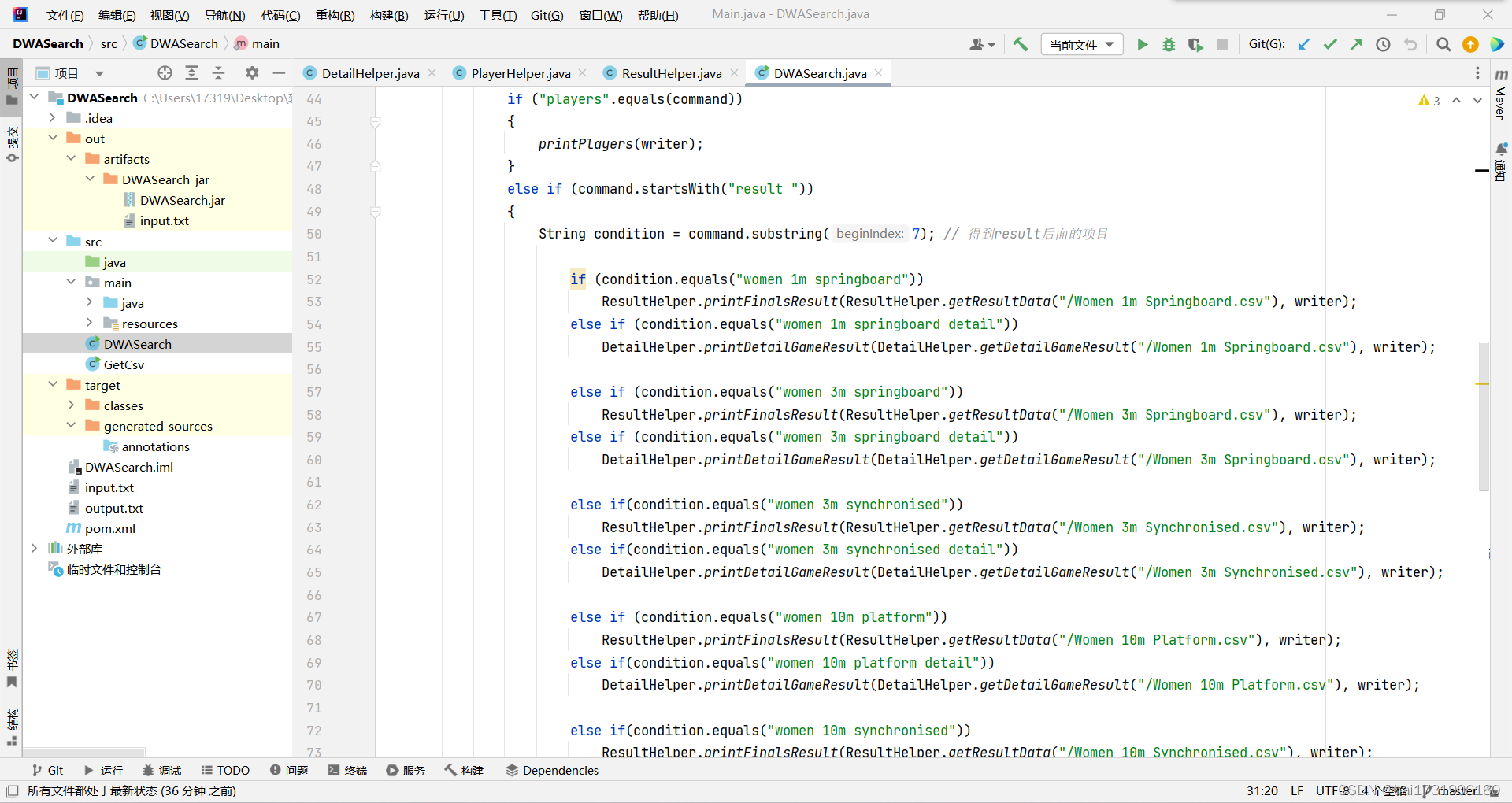Switch to DetailHelper.java tab
Image resolution: width=1512 pixels, height=803 pixels.
point(370,73)
